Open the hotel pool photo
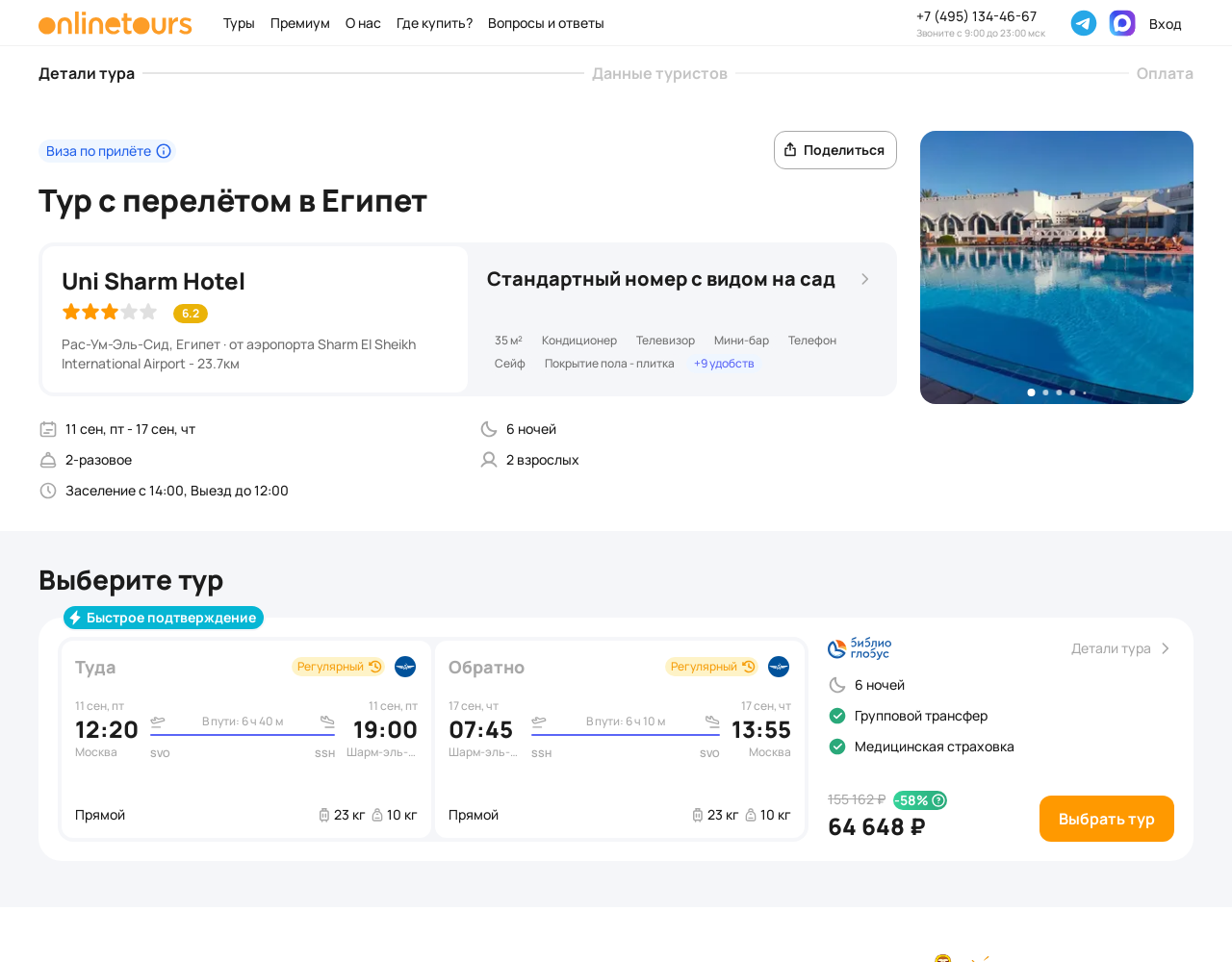 tap(1057, 267)
